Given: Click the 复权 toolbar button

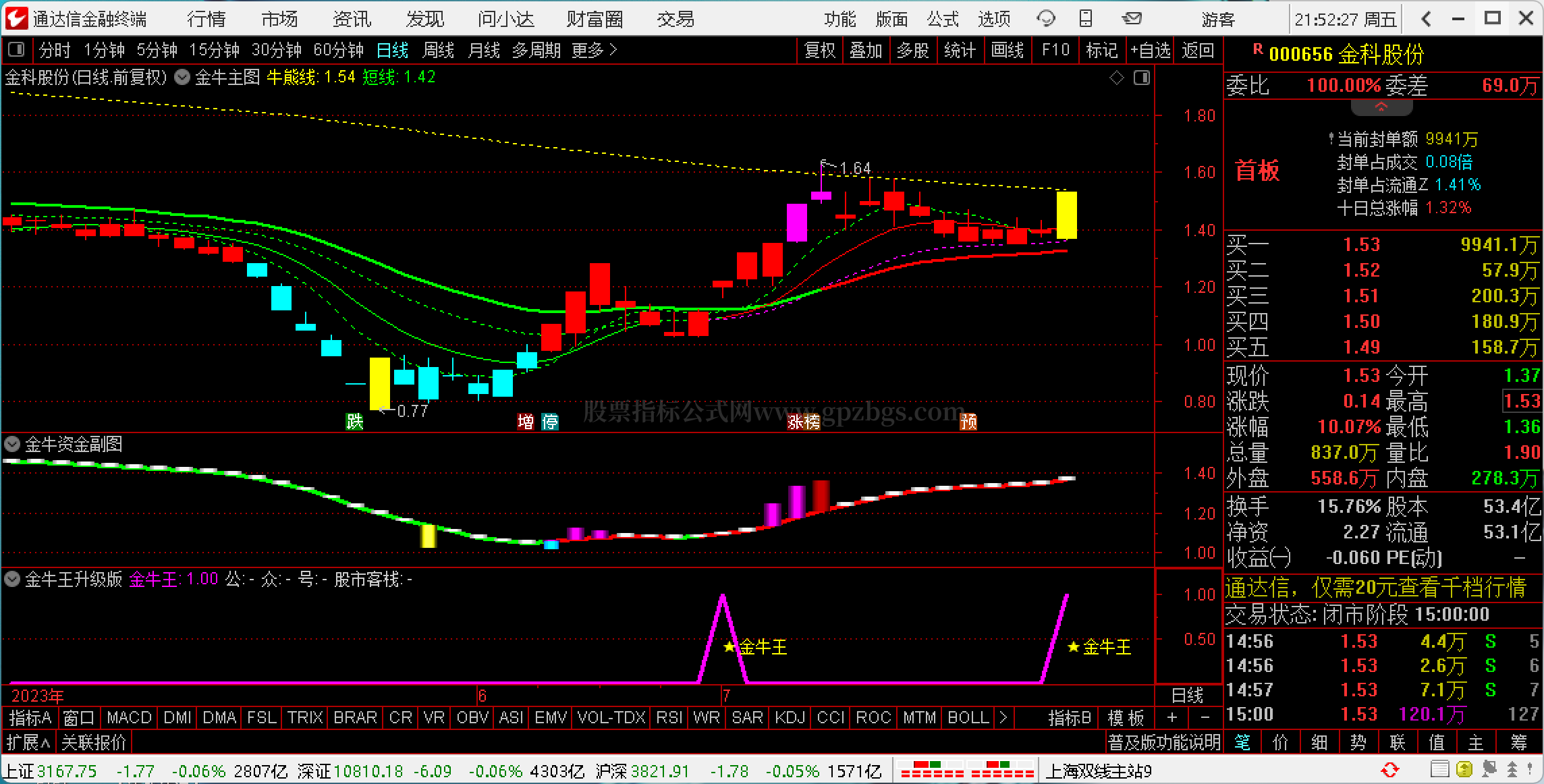Looking at the screenshot, I should [820, 50].
